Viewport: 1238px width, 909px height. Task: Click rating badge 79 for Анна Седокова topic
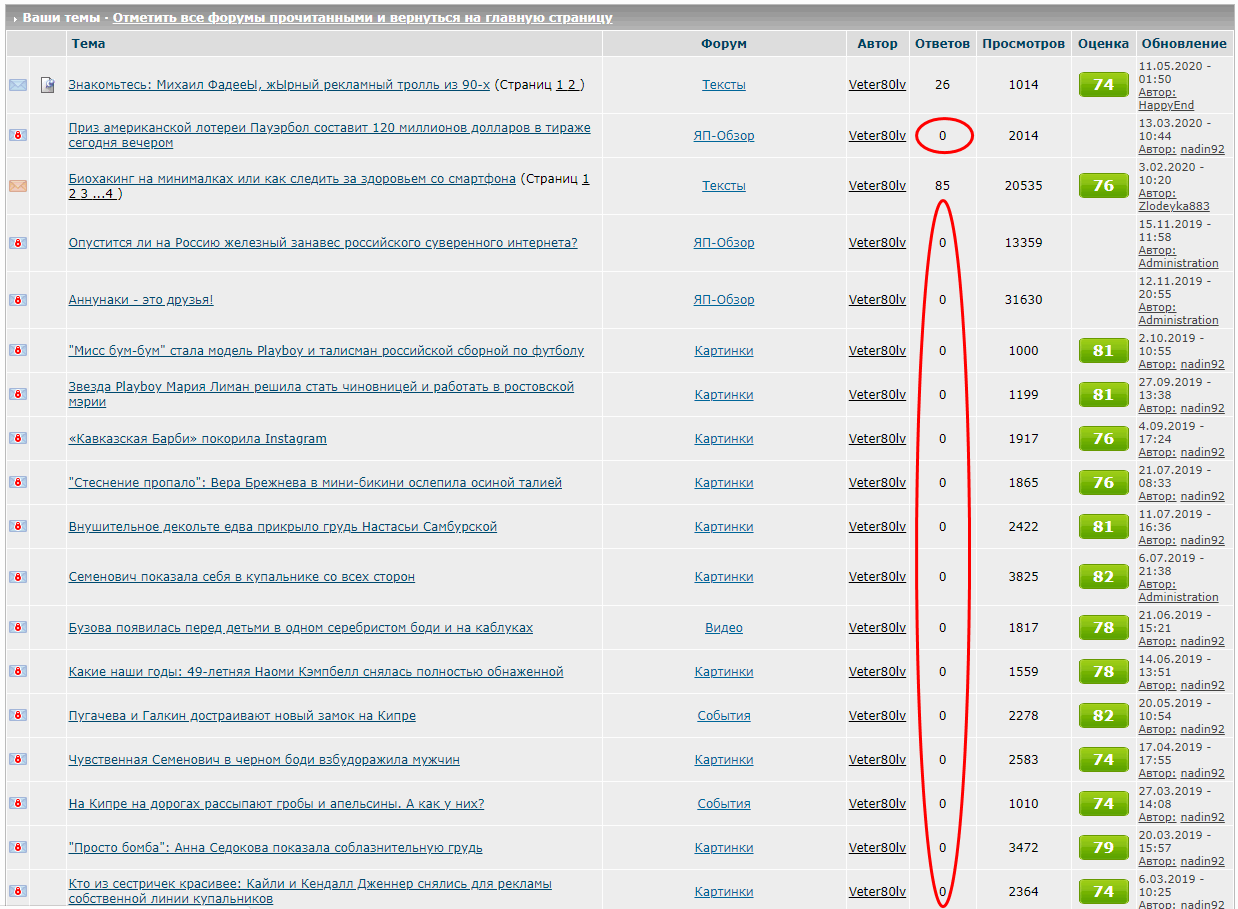[1103, 848]
